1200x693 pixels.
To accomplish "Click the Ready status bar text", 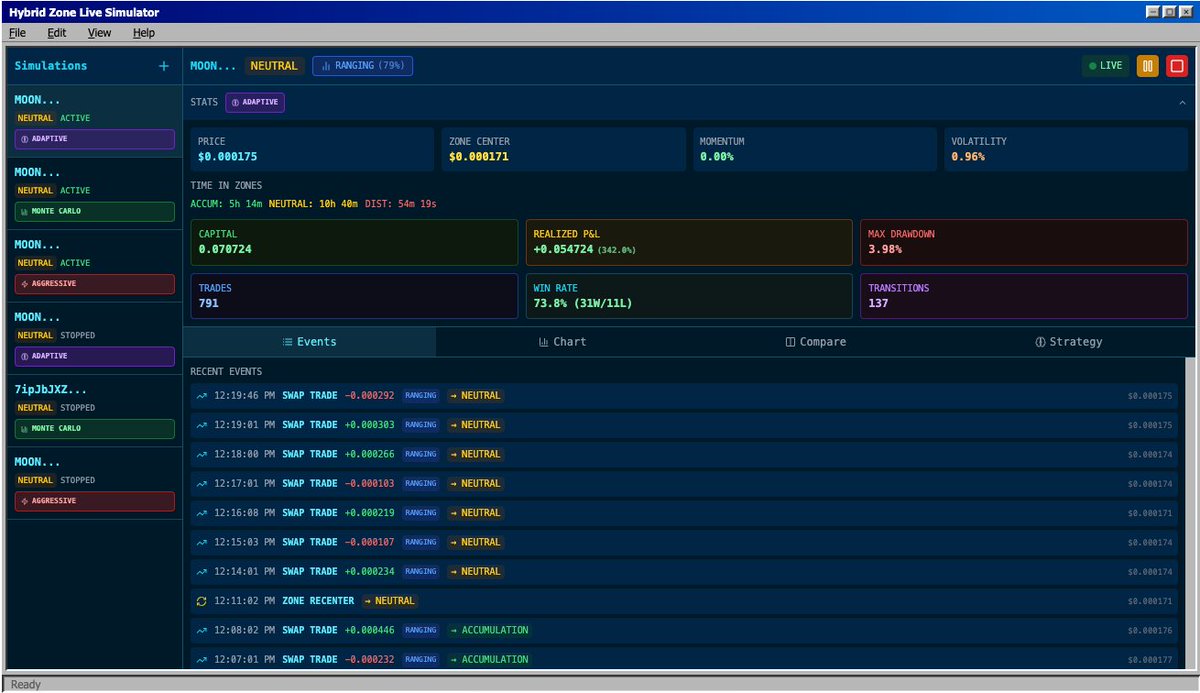I will [26, 684].
